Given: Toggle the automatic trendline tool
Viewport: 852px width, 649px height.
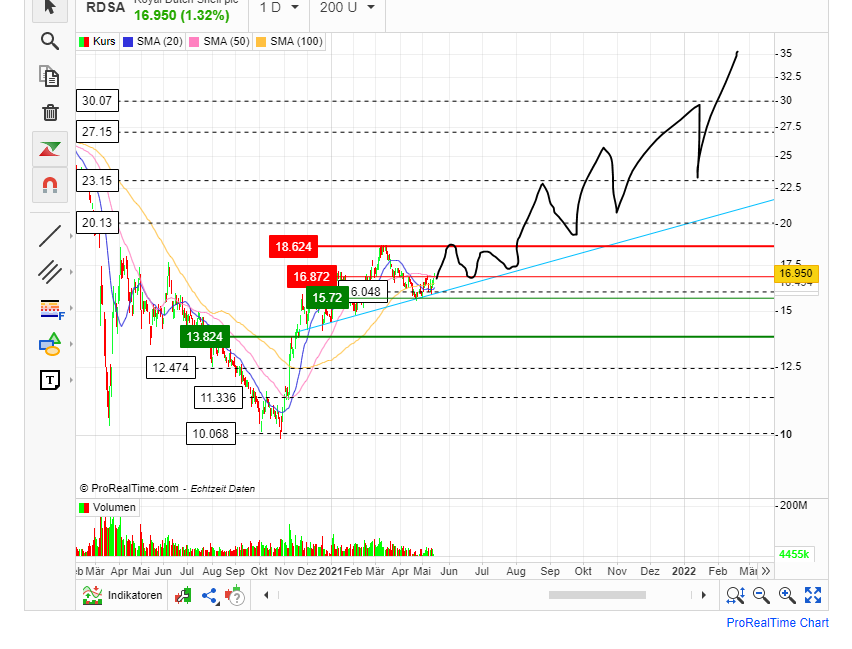Looking at the screenshot, I should point(50,149).
